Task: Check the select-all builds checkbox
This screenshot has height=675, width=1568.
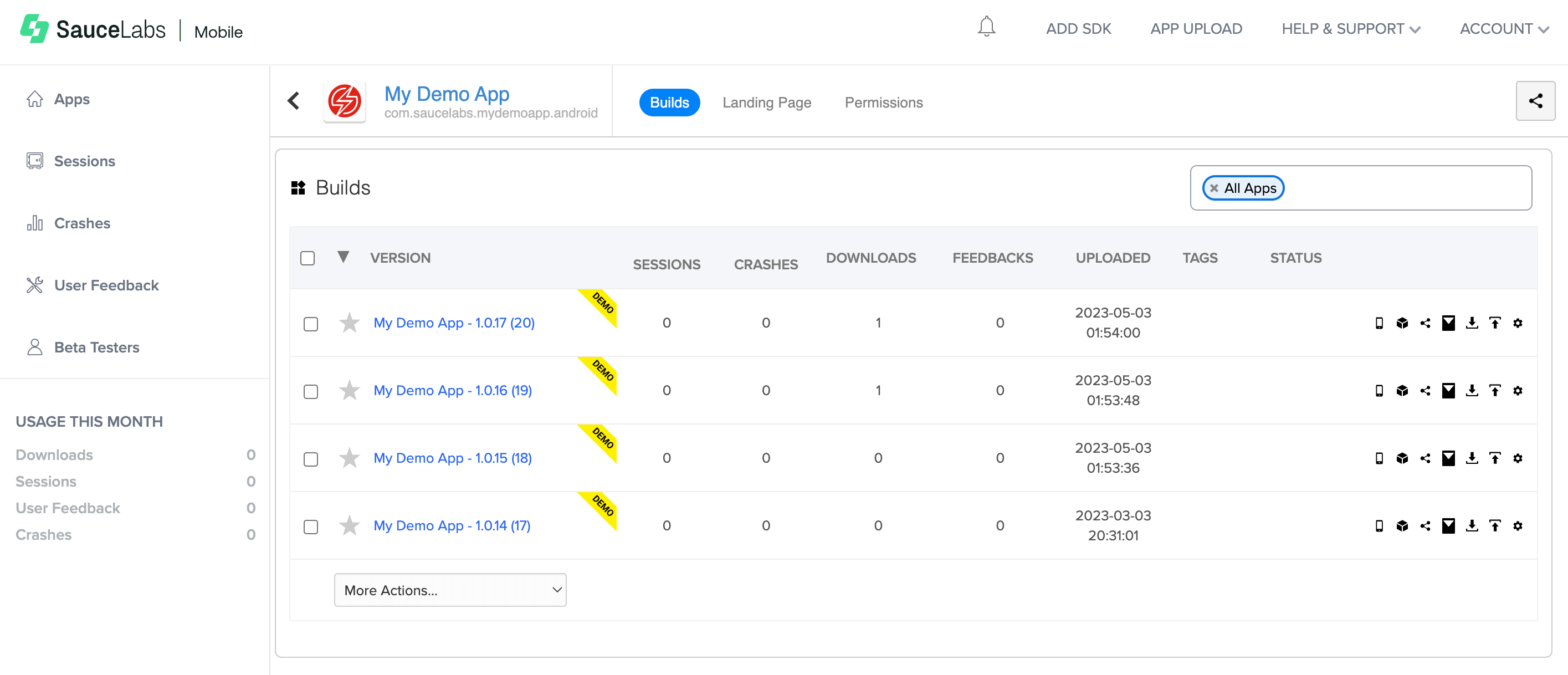Action: coord(308,258)
